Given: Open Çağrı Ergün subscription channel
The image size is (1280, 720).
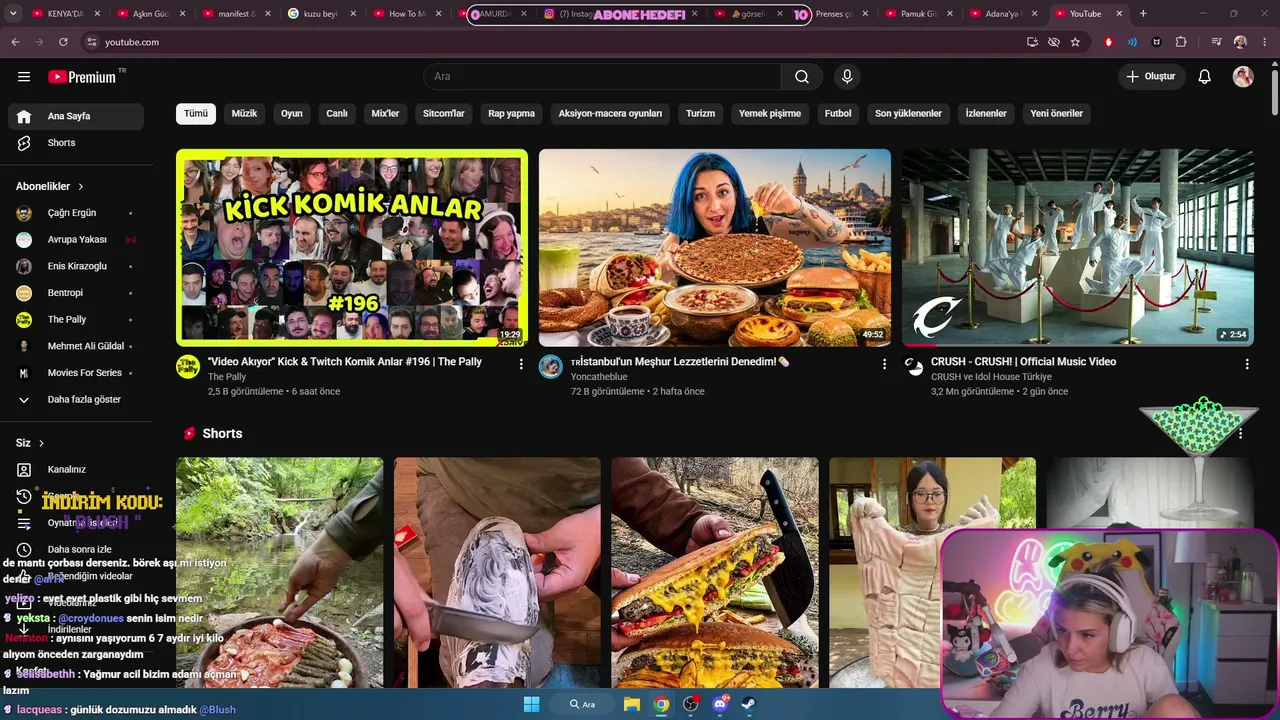Looking at the screenshot, I should coord(76,213).
